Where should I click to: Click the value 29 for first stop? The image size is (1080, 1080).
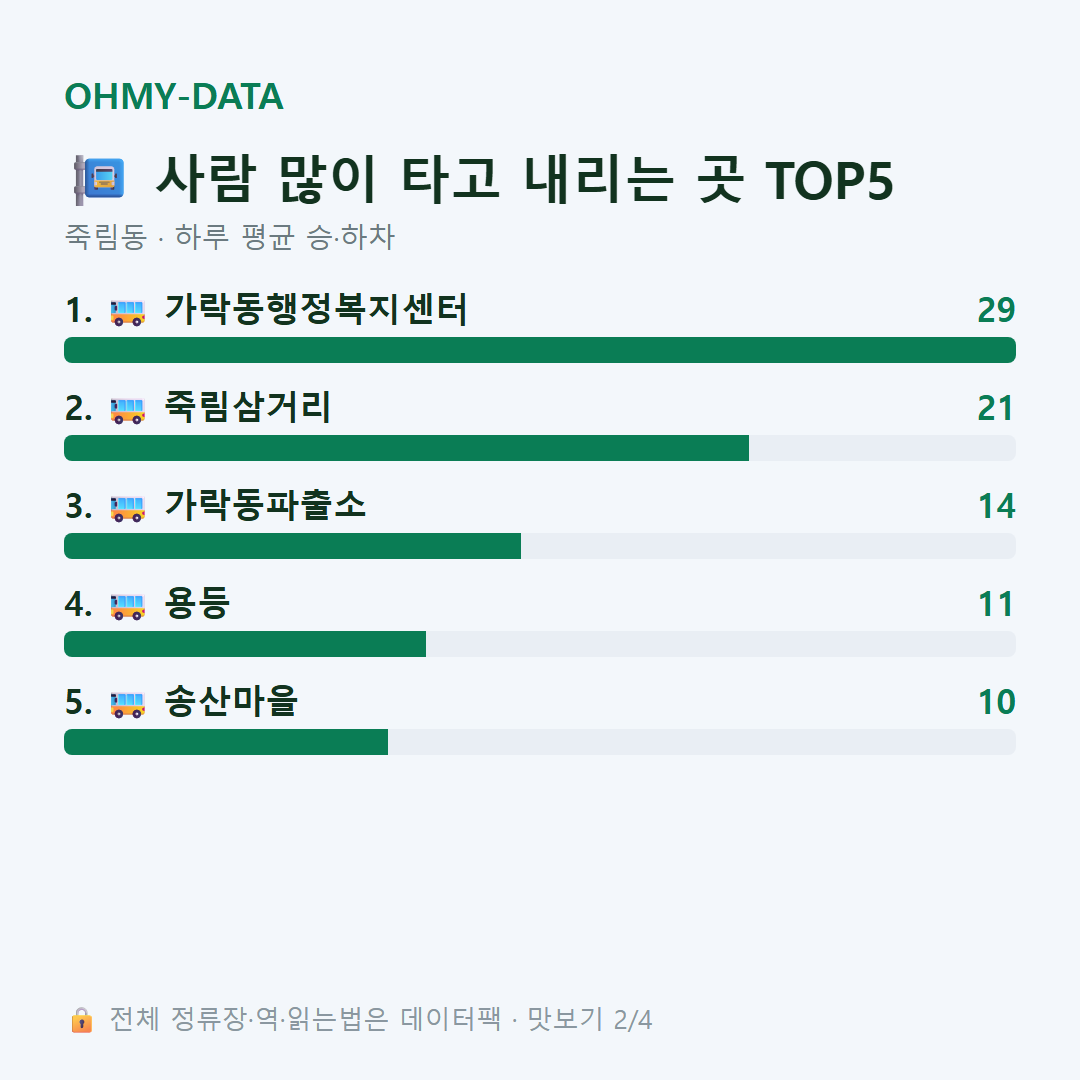(996, 310)
